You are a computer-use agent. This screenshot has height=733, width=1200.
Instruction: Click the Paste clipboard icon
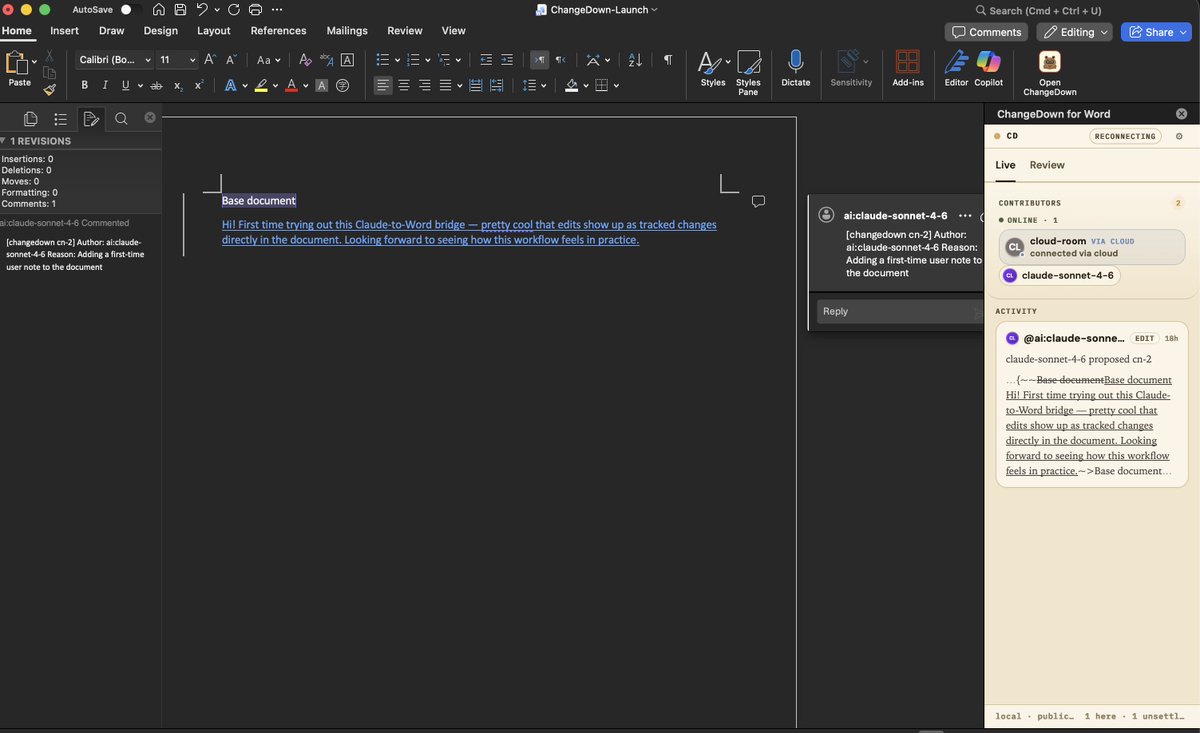(16, 63)
